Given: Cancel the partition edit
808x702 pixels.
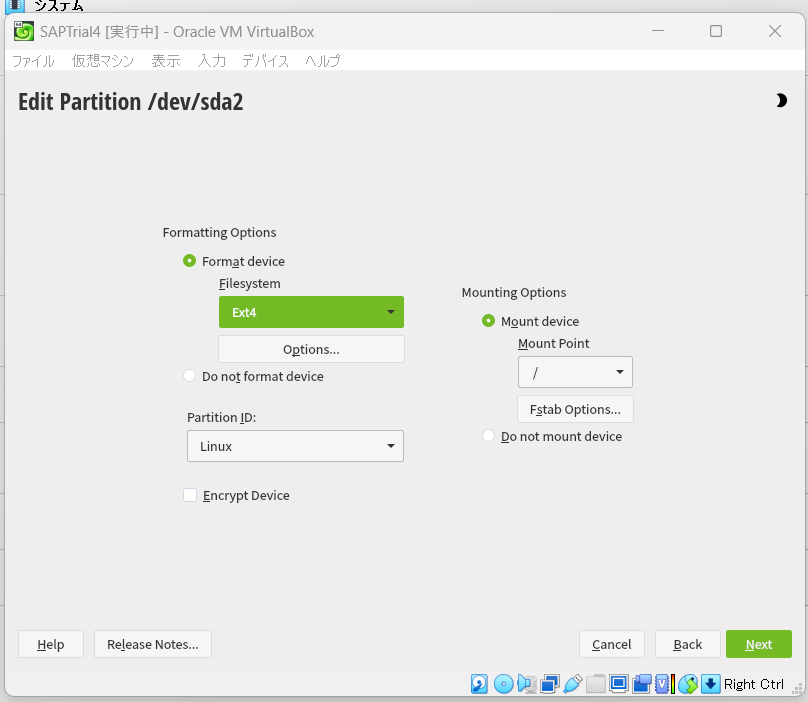Looking at the screenshot, I should click(612, 644).
